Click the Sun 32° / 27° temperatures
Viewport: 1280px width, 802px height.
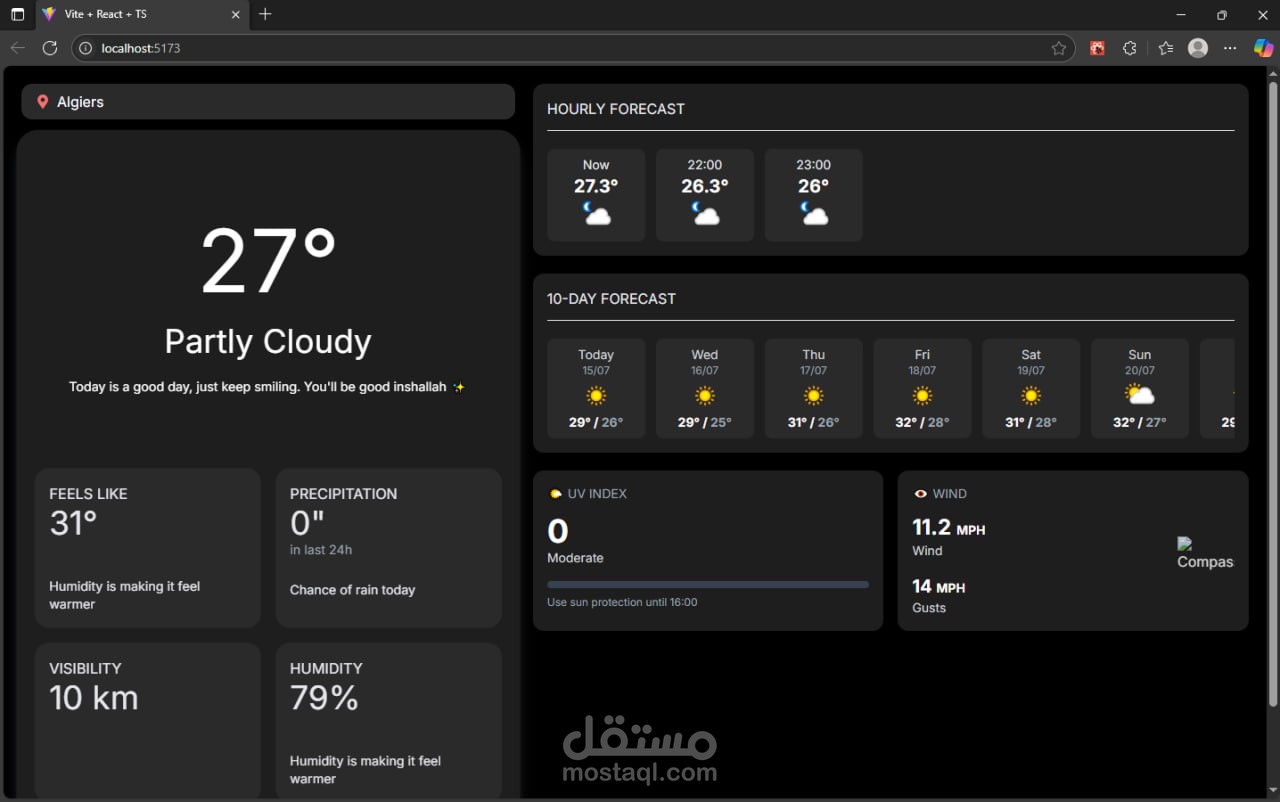tap(1140, 423)
